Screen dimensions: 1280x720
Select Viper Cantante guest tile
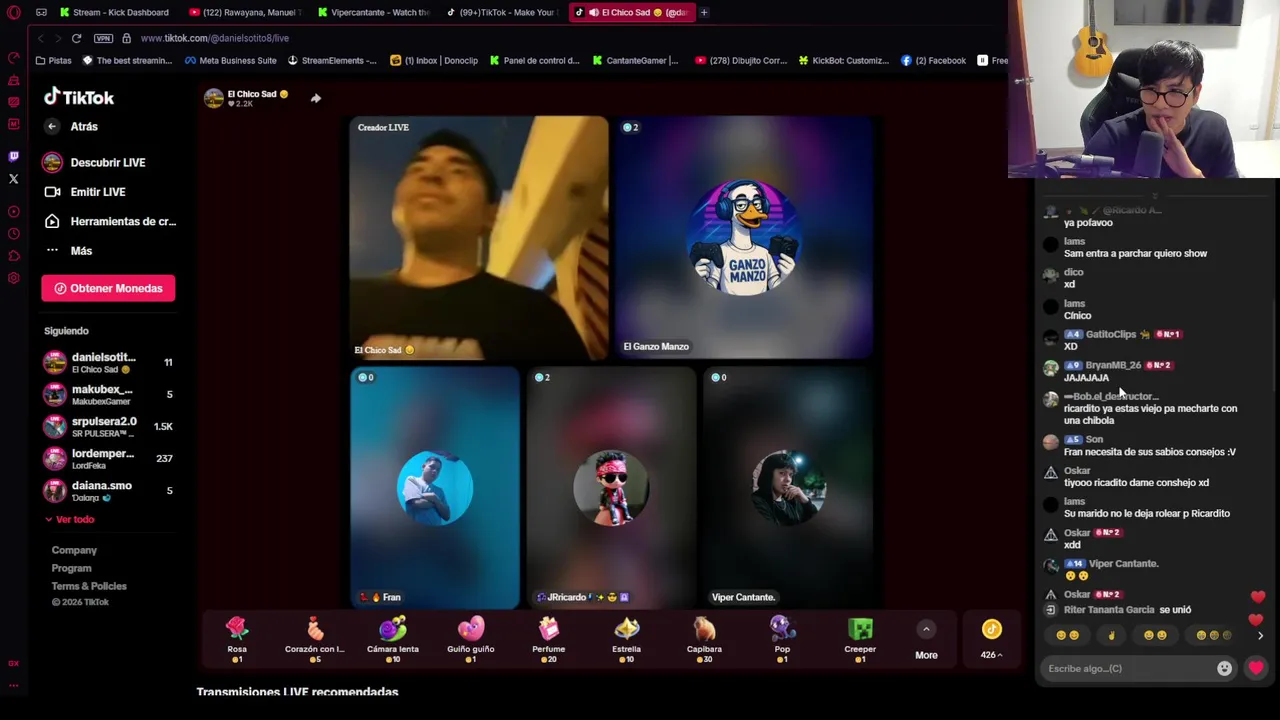[x=789, y=487]
